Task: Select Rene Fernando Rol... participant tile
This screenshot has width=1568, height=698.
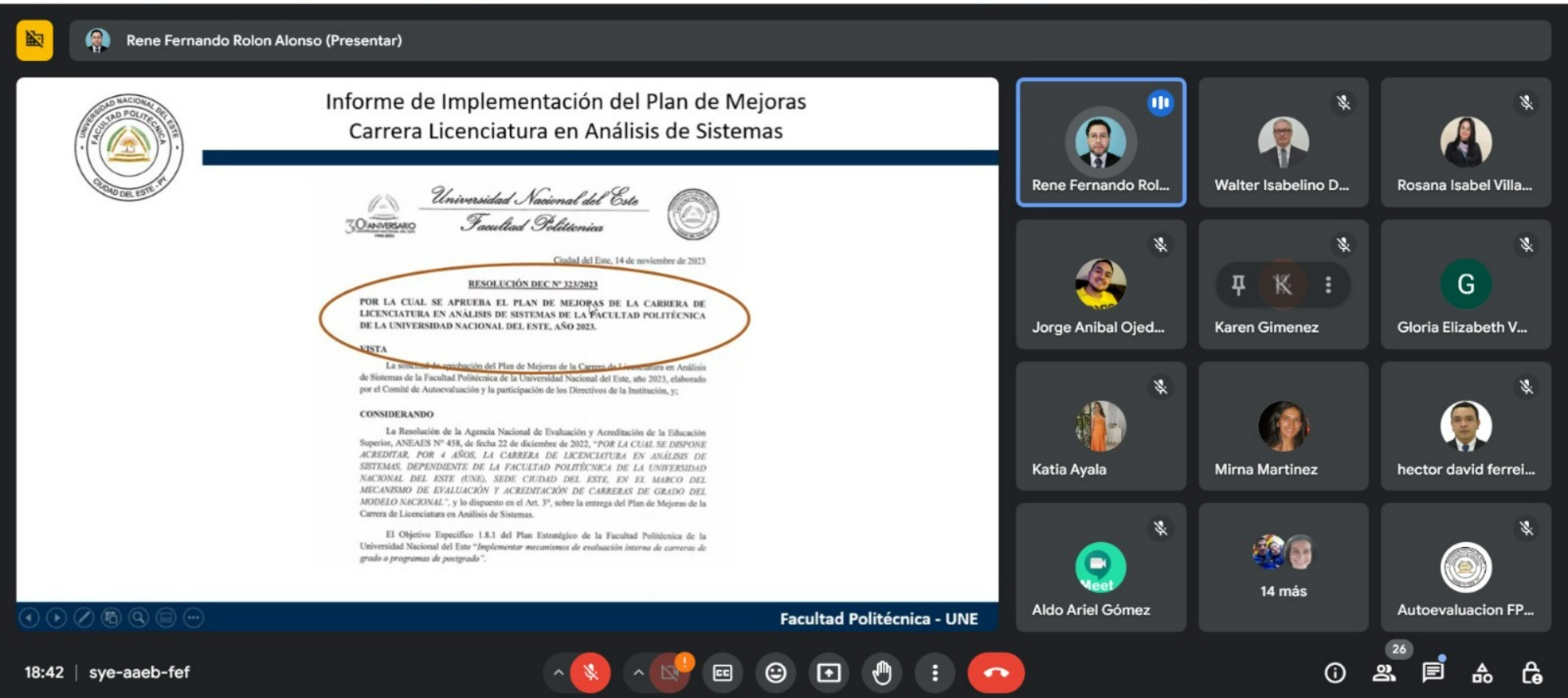Action: point(1101,142)
